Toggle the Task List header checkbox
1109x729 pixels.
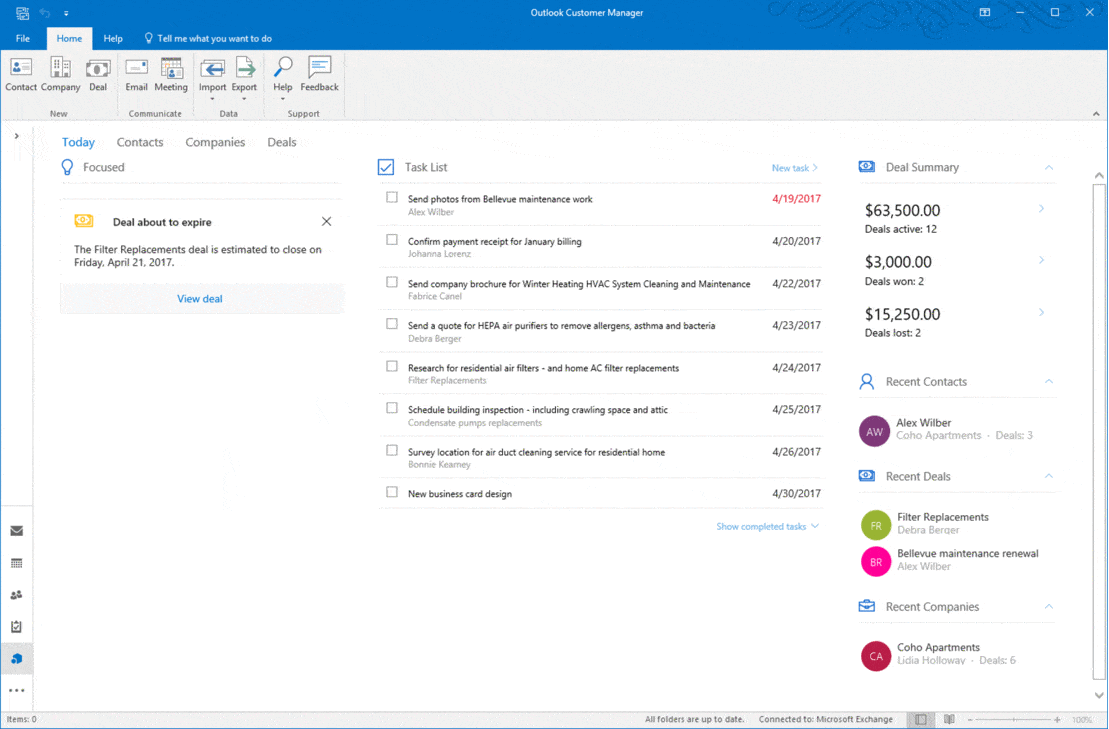[x=385, y=167]
